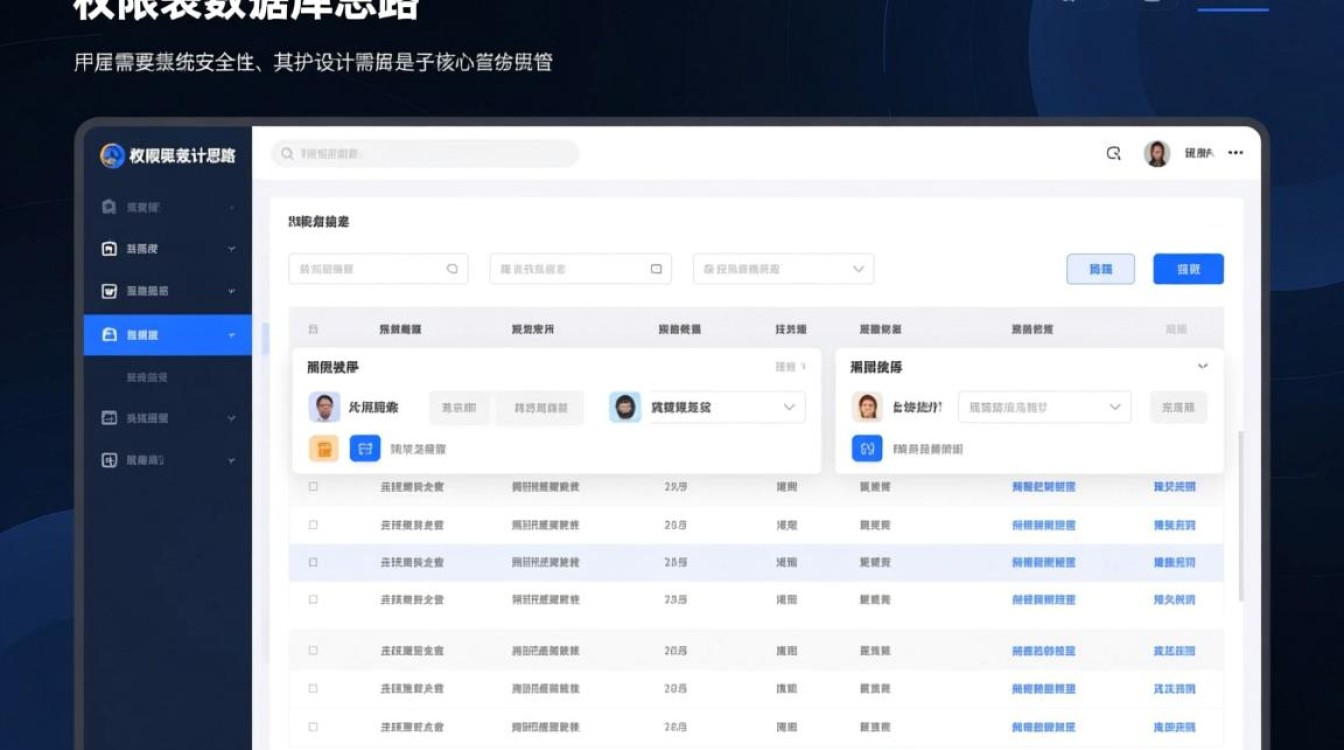Viewport: 1344px width, 750px height.
Task: Select the third sidebar menu item label
Action: 147,291
